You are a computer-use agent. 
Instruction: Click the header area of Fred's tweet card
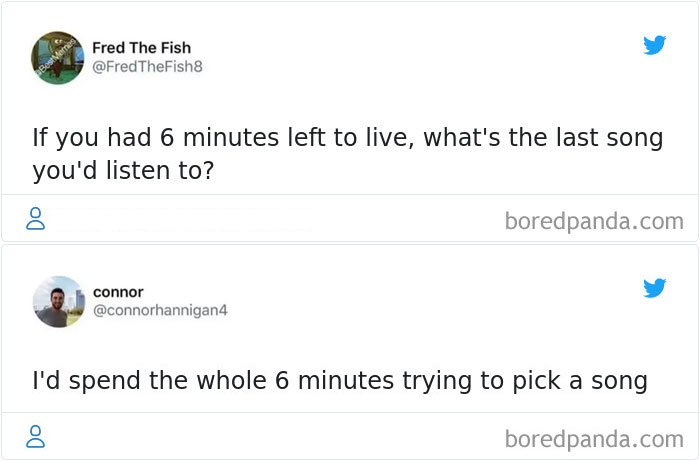(350, 58)
